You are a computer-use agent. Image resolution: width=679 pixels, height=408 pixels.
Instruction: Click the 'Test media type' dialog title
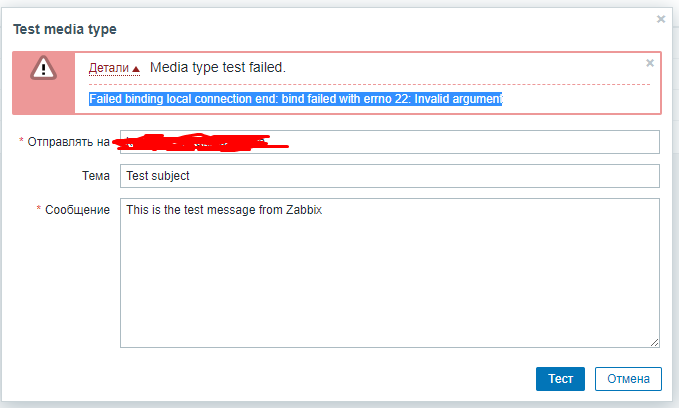coord(65,29)
